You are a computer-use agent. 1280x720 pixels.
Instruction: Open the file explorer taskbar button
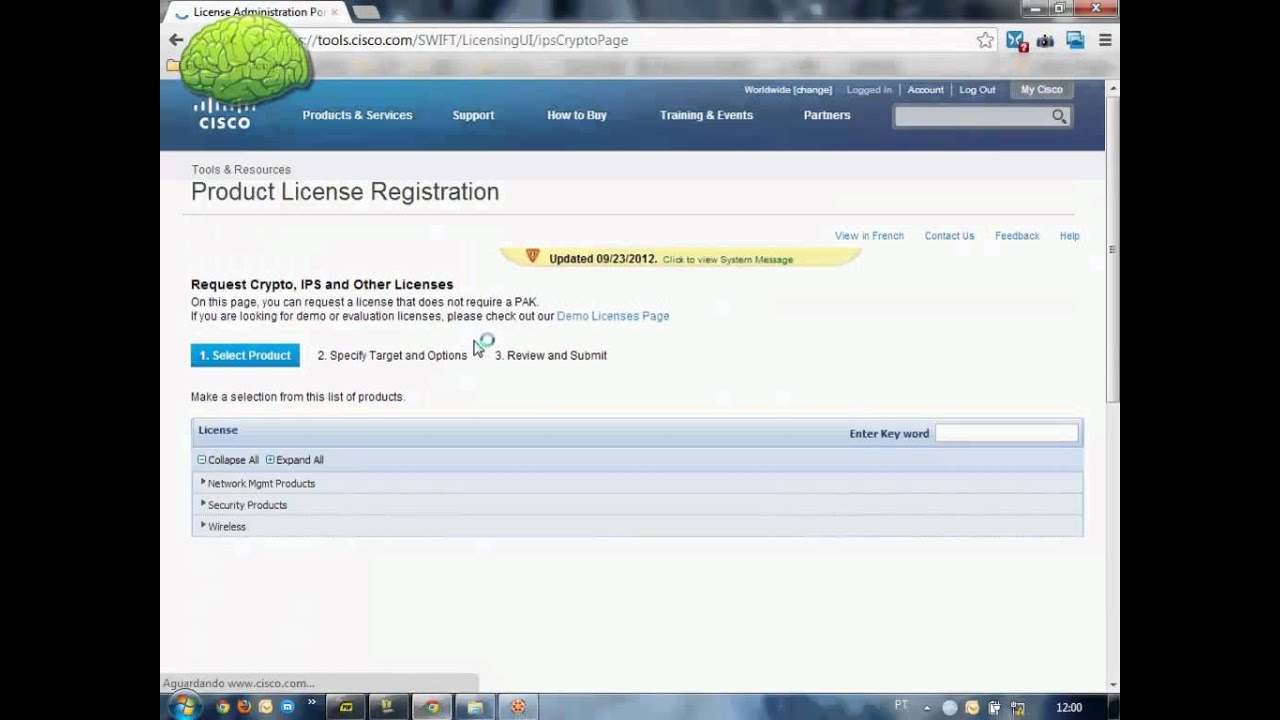click(x=475, y=707)
